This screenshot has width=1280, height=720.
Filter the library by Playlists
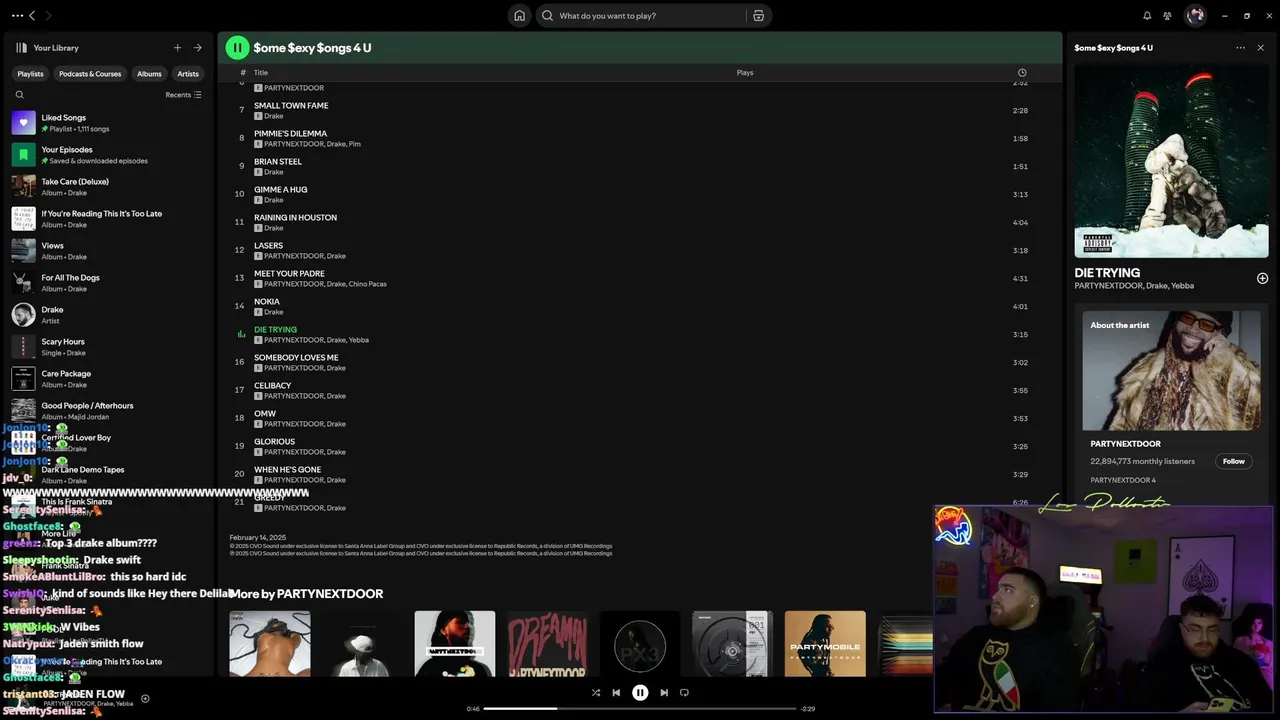coord(30,74)
